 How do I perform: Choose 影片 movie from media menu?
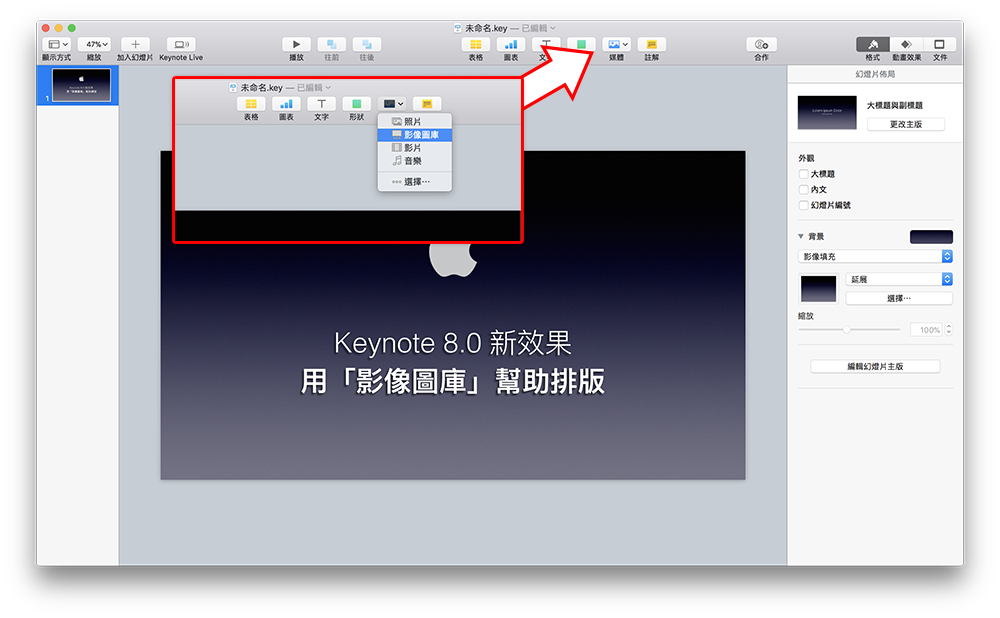415,147
